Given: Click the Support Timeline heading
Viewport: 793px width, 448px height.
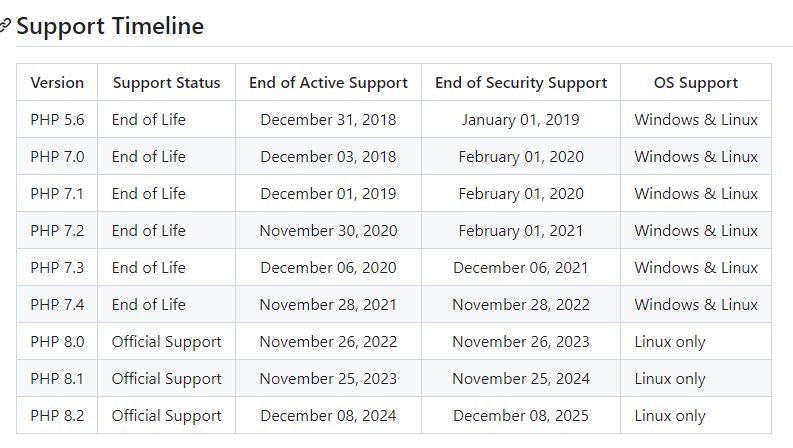Looking at the screenshot, I should (110, 27).
